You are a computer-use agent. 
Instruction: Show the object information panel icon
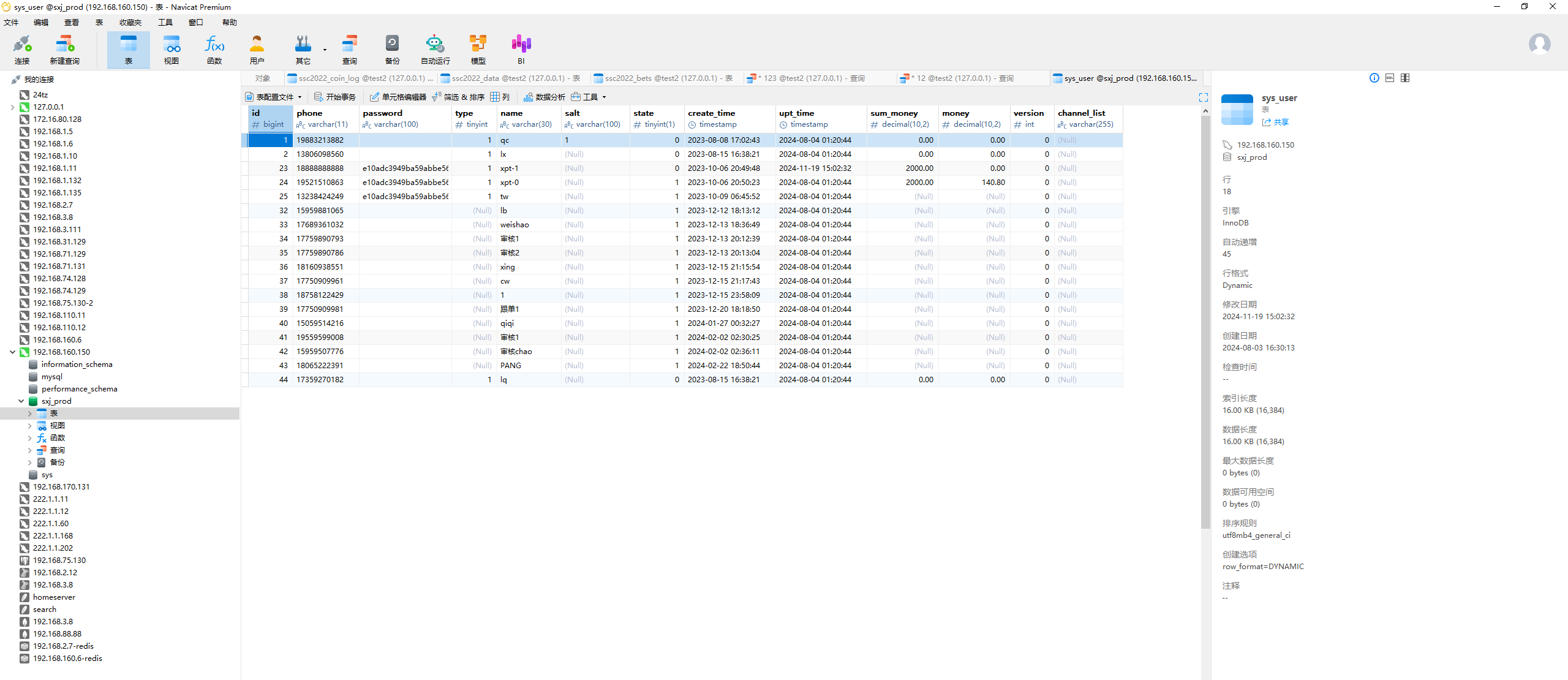(x=1374, y=78)
